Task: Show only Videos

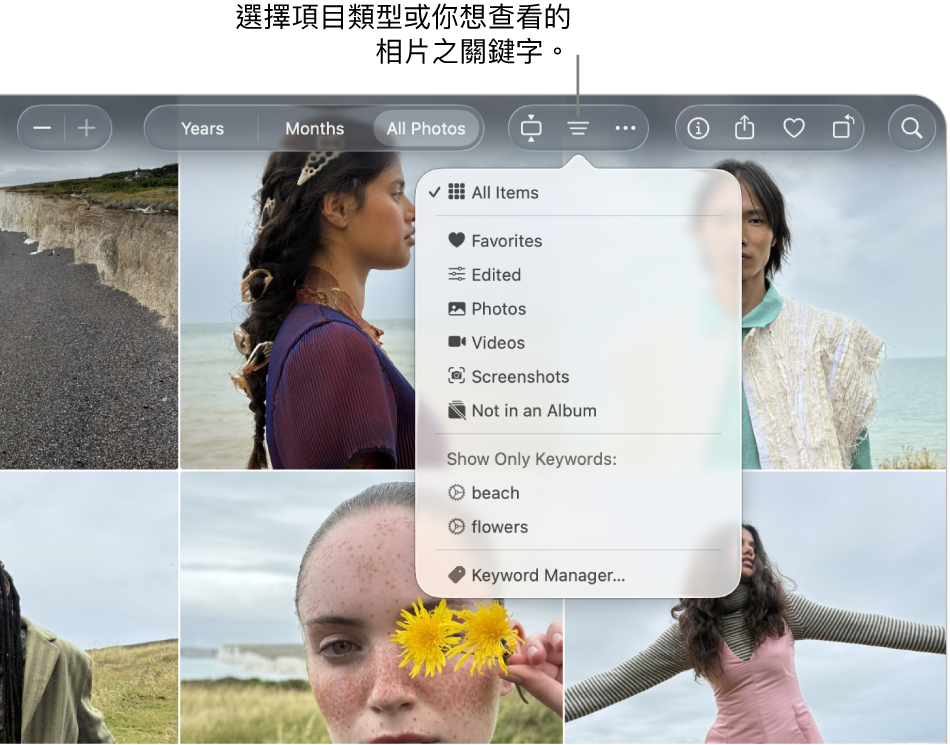Action: pos(578,343)
